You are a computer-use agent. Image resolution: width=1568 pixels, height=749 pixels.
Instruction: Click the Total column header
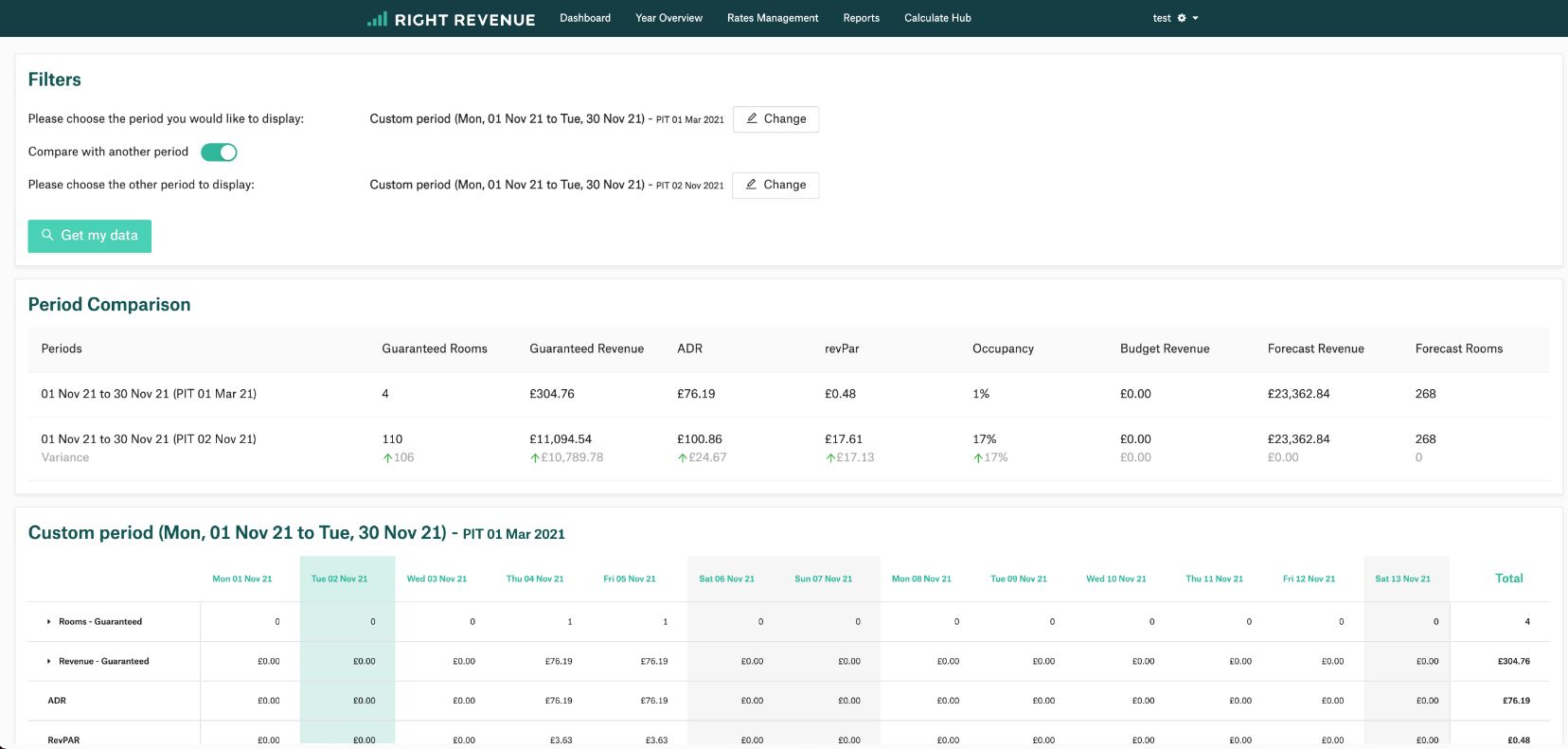pos(1508,579)
